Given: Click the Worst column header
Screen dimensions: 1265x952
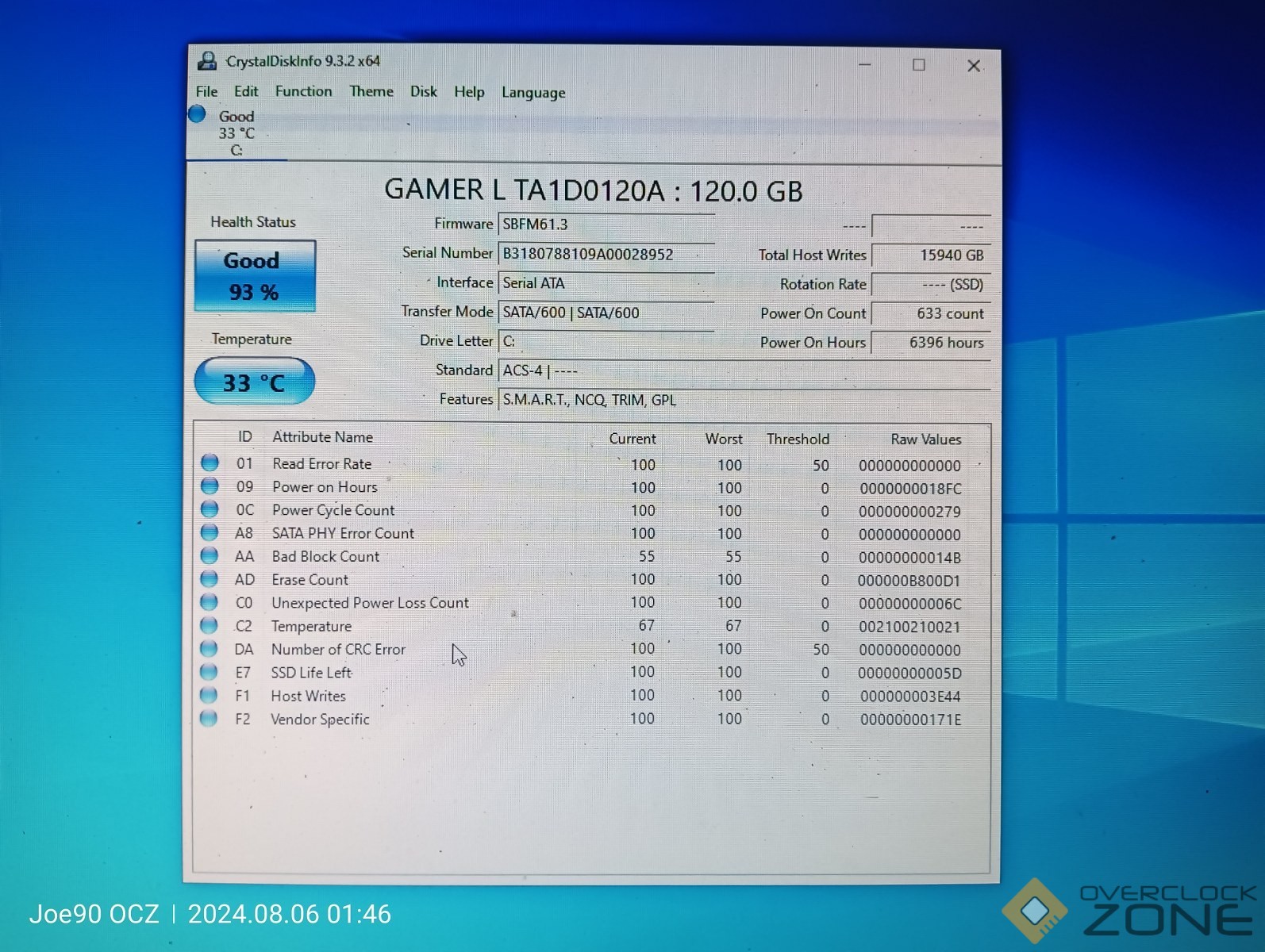Looking at the screenshot, I should (724, 439).
